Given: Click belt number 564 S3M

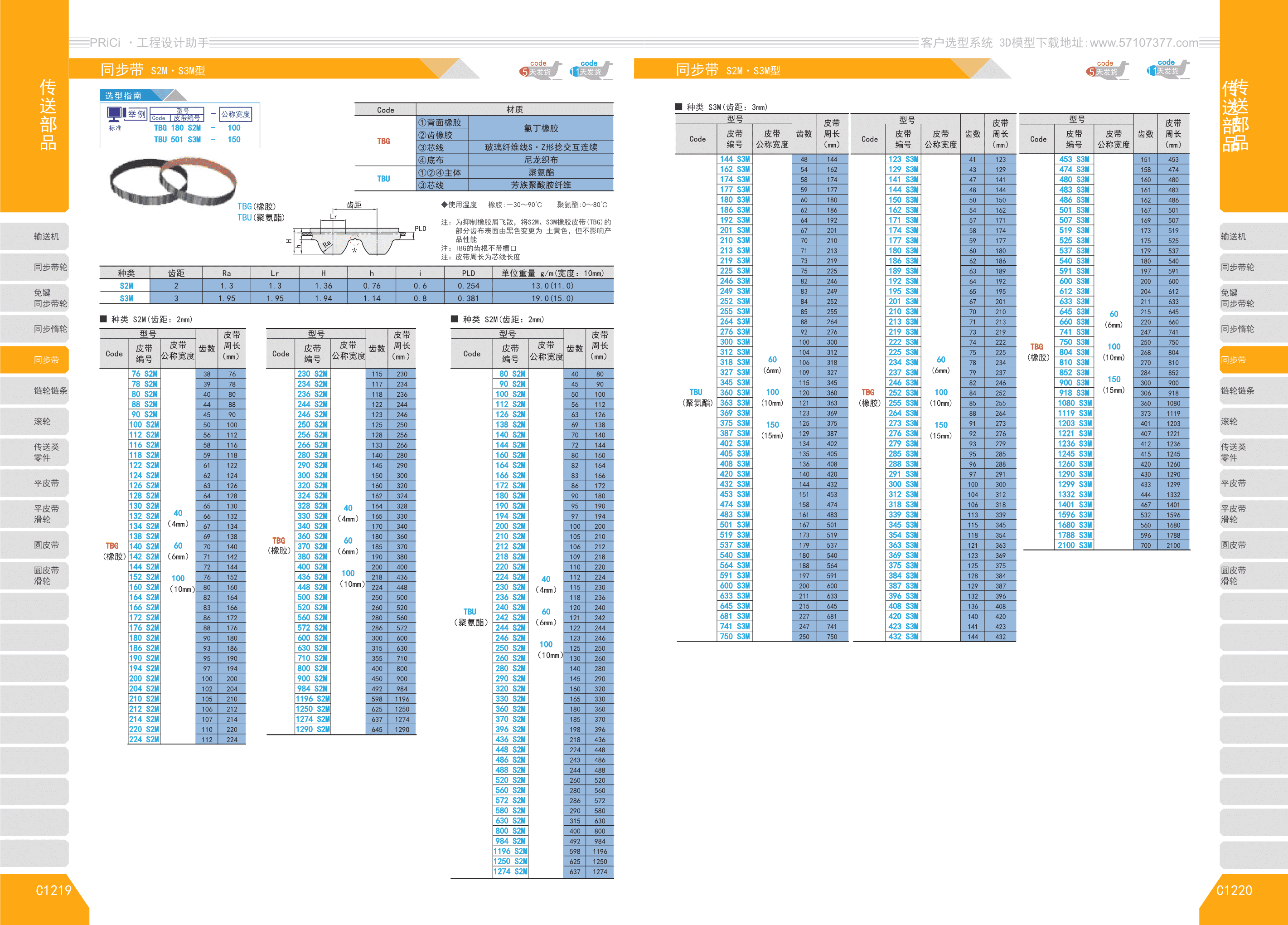Looking at the screenshot, I should (735, 565).
